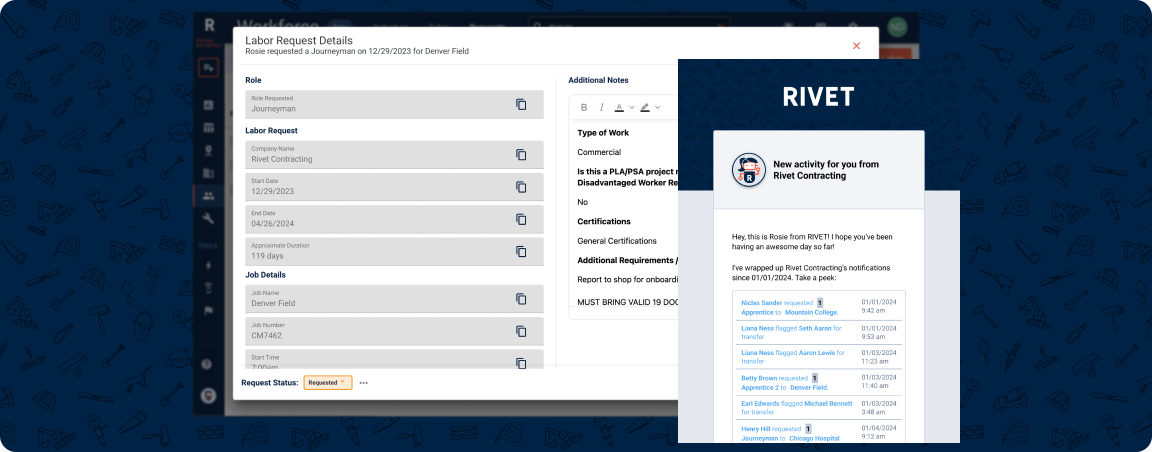Open Aaron Lewis link in email
Screen dimensions: 1152x452
816,353
